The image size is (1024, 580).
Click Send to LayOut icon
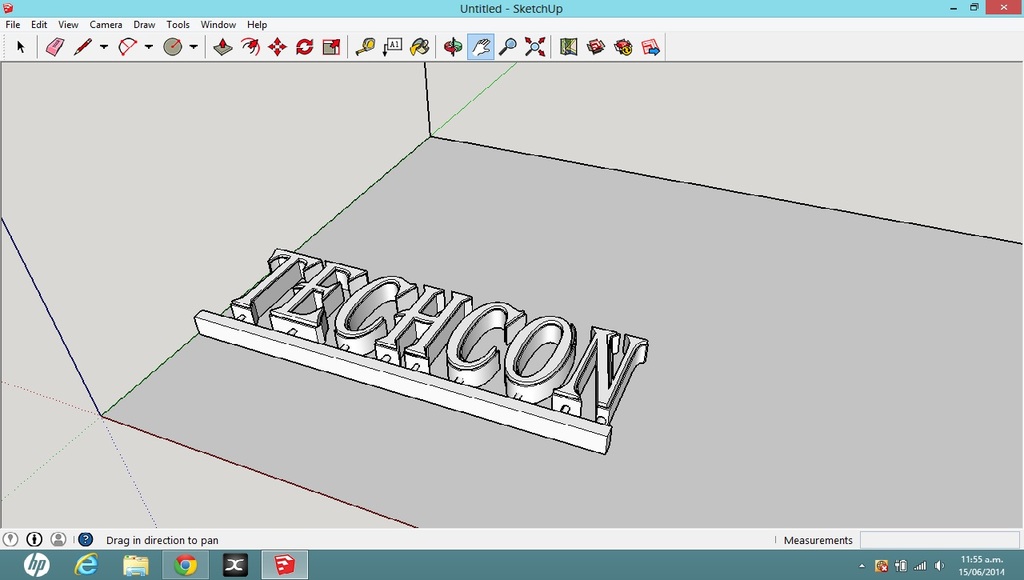pos(650,47)
